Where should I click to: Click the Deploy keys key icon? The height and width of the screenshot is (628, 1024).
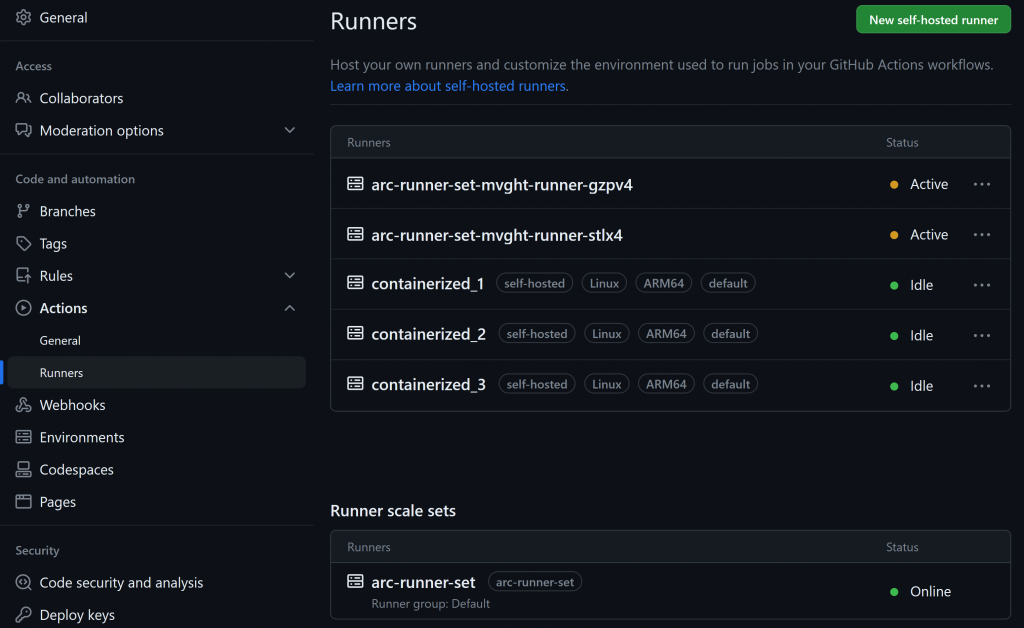pos(24,615)
